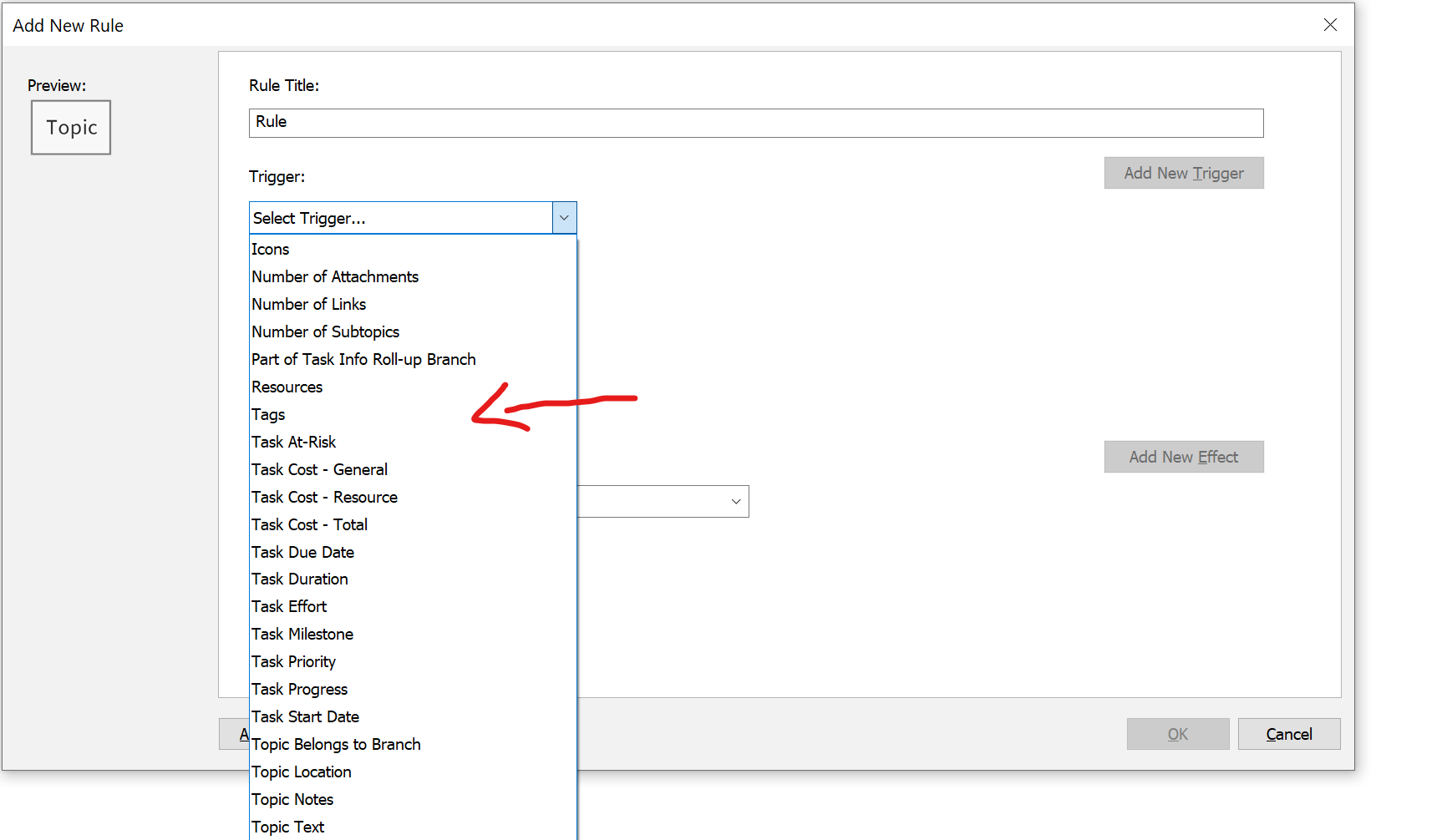This screenshot has height=840, width=1447.
Task: Choose Topic Notes trigger
Action: (x=292, y=800)
